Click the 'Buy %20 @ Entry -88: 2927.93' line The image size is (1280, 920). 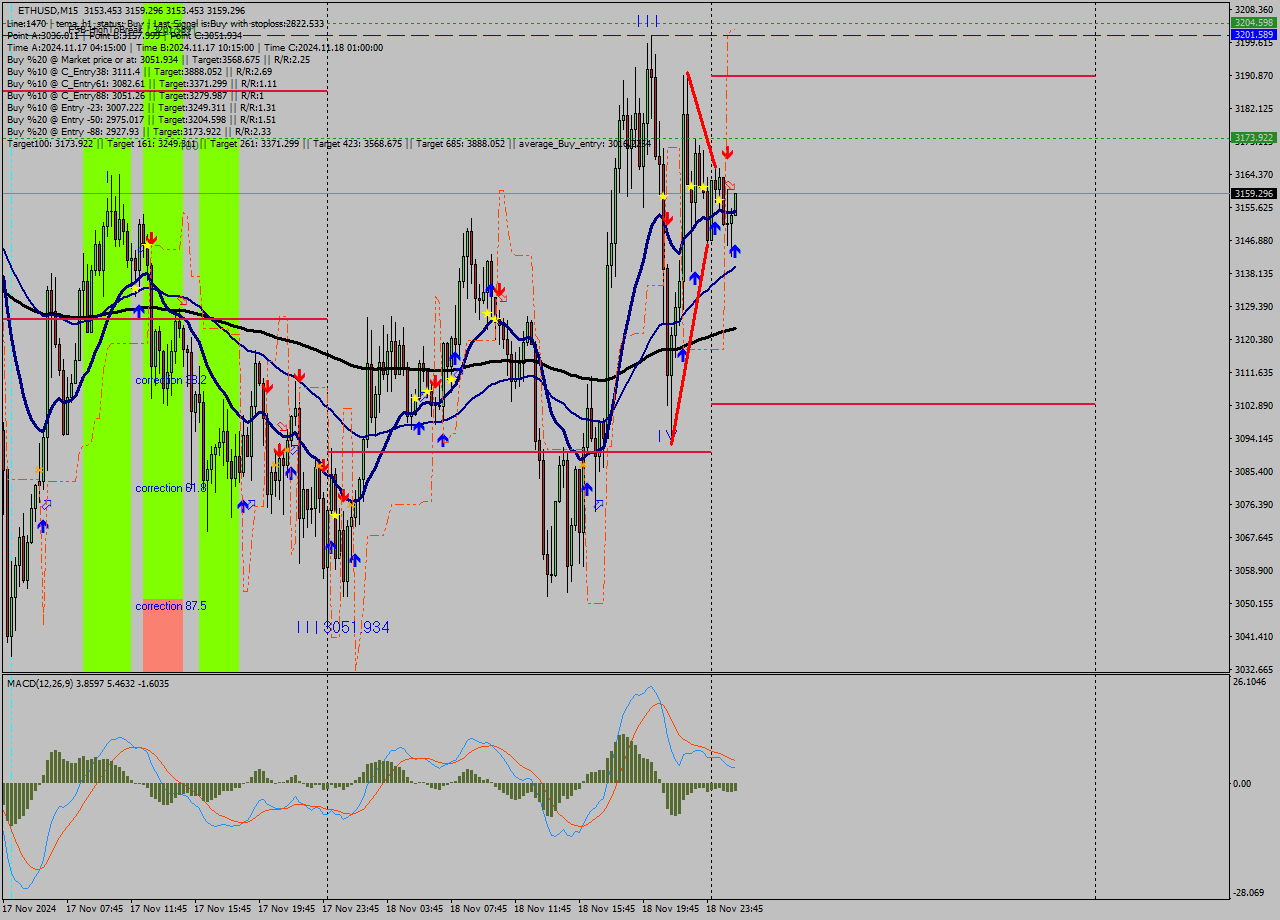(x=139, y=131)
